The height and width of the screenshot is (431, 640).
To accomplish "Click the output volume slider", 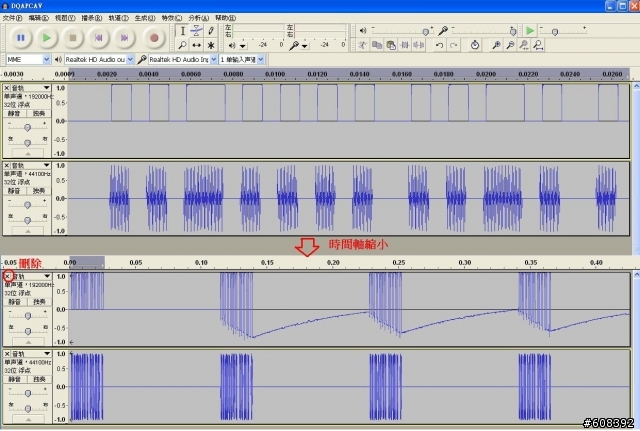I will pos(402,31).
